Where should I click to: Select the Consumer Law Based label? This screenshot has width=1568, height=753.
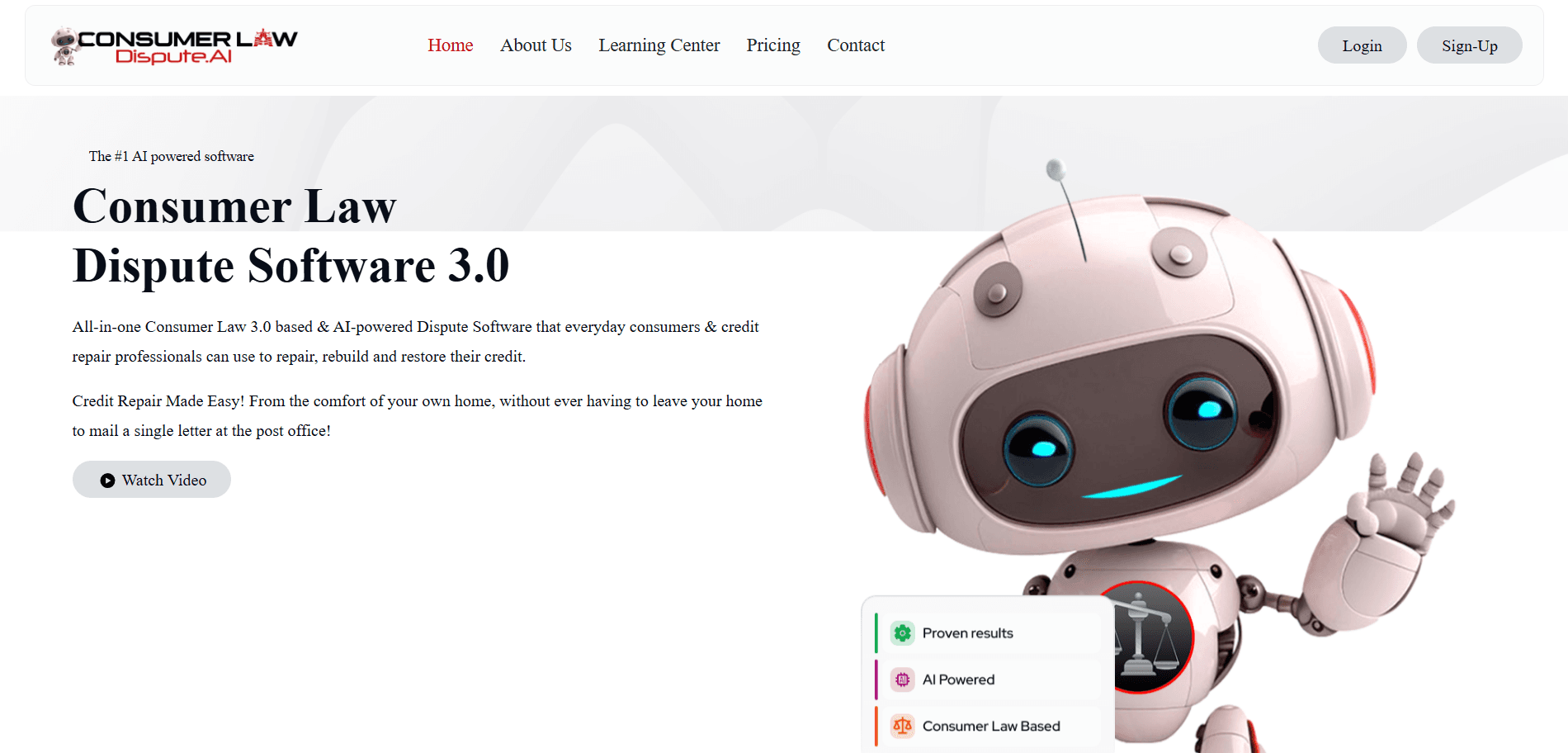(991, 726)
